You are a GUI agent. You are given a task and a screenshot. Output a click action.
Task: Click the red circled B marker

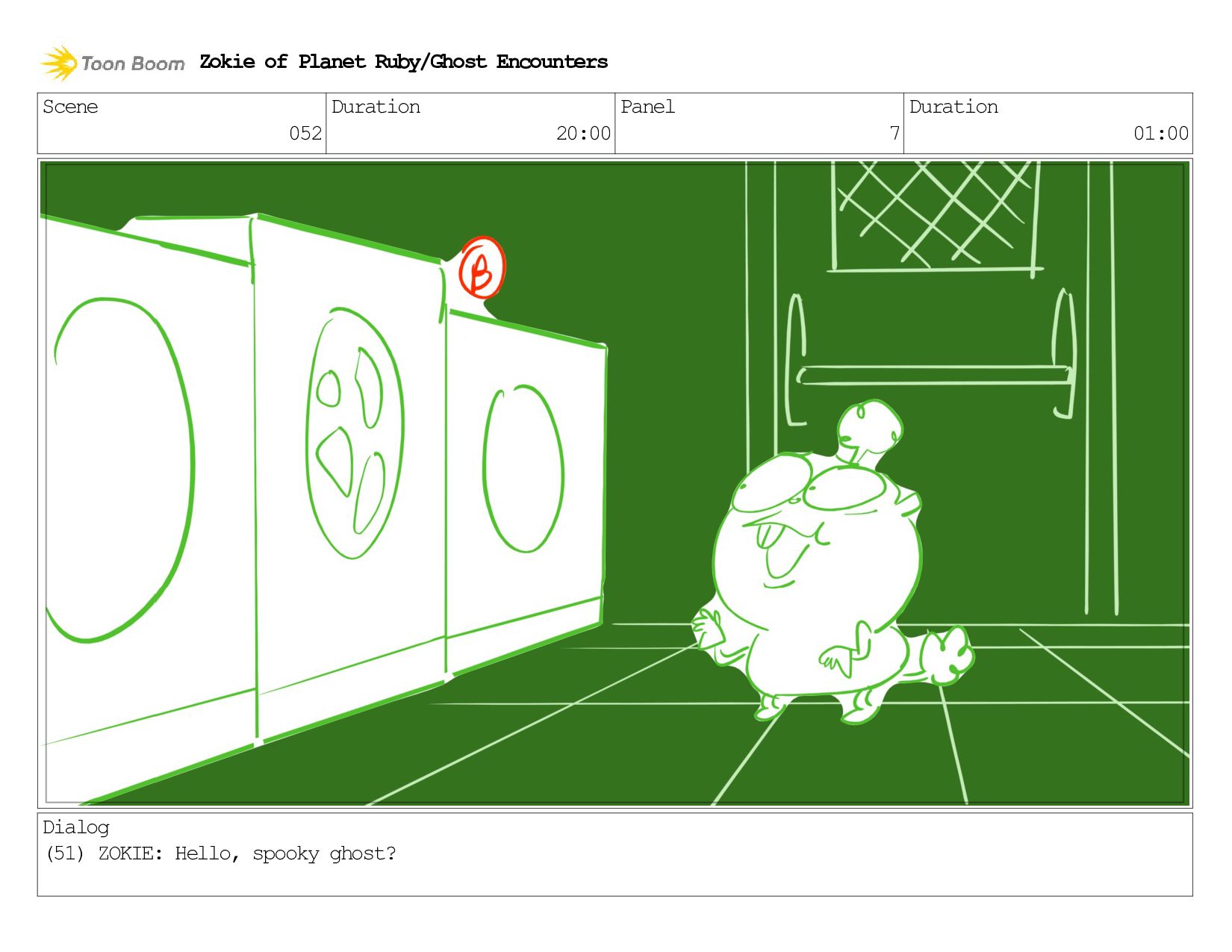[x=482, y=268]
